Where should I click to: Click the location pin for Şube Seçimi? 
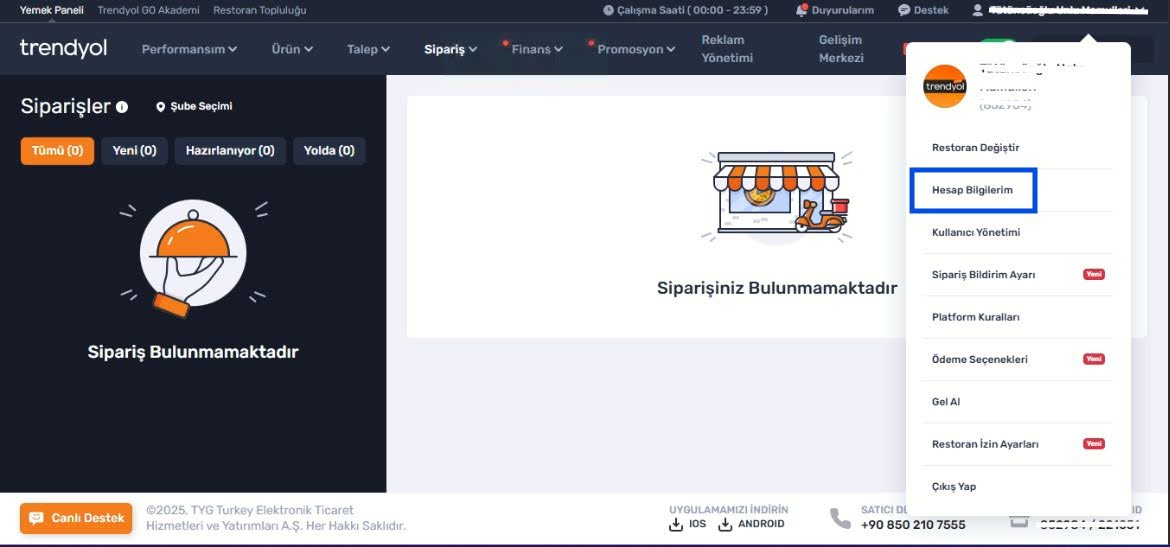pos(160,107)
